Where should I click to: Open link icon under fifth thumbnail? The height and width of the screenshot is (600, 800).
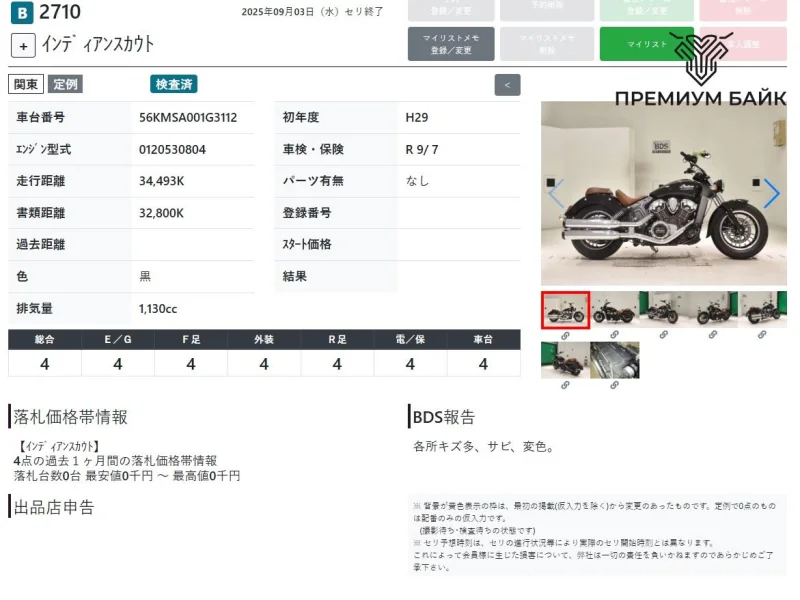point(762,335)
